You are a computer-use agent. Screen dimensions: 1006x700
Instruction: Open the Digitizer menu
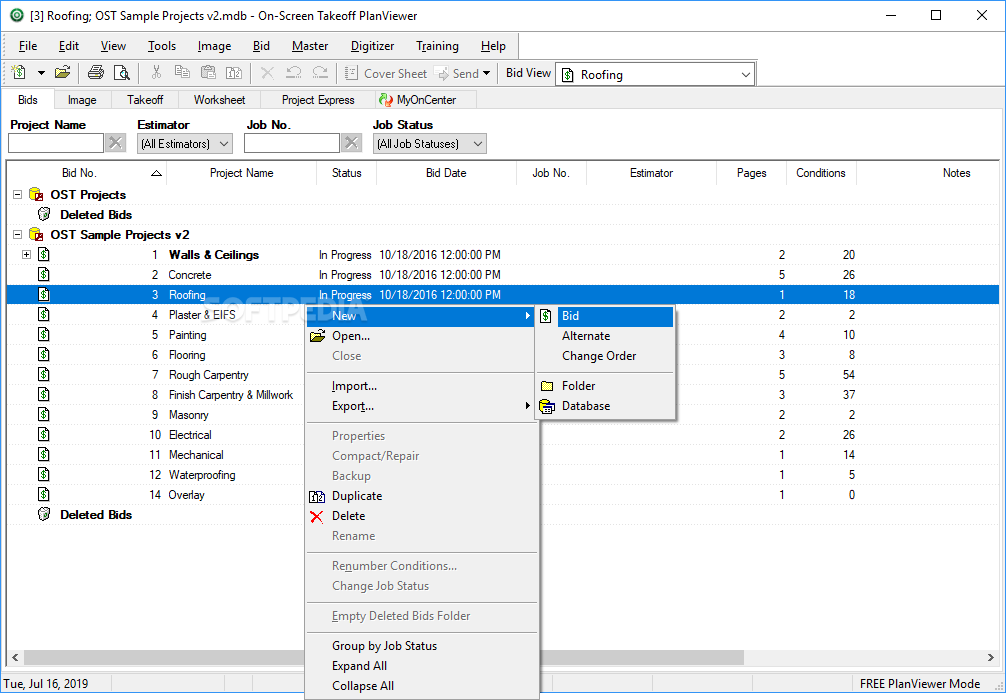(372, 46)
